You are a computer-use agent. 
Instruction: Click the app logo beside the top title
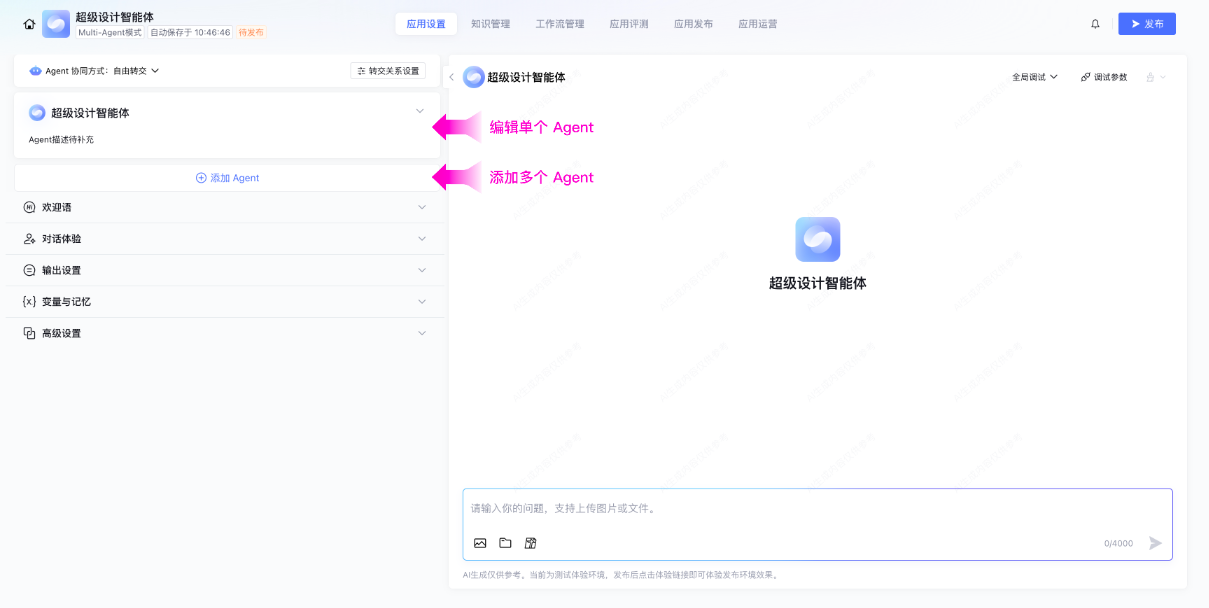point(56,24)
